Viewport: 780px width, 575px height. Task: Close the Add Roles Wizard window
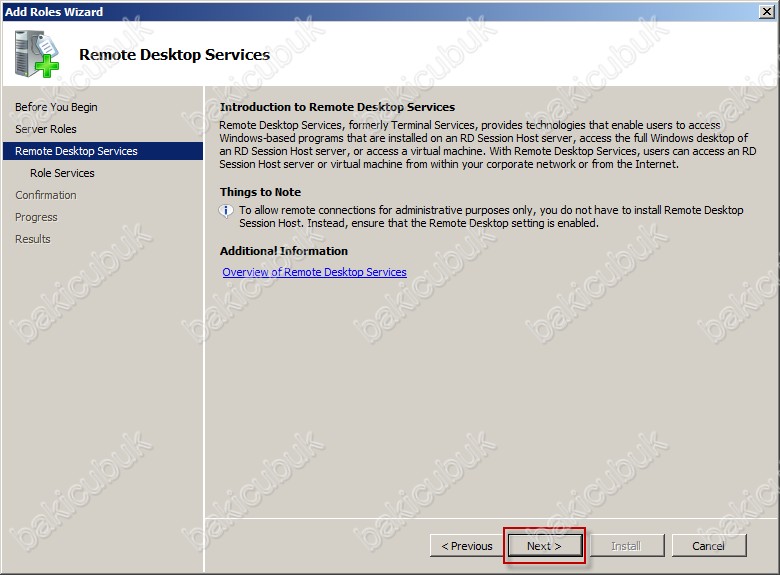pos(767,11)
